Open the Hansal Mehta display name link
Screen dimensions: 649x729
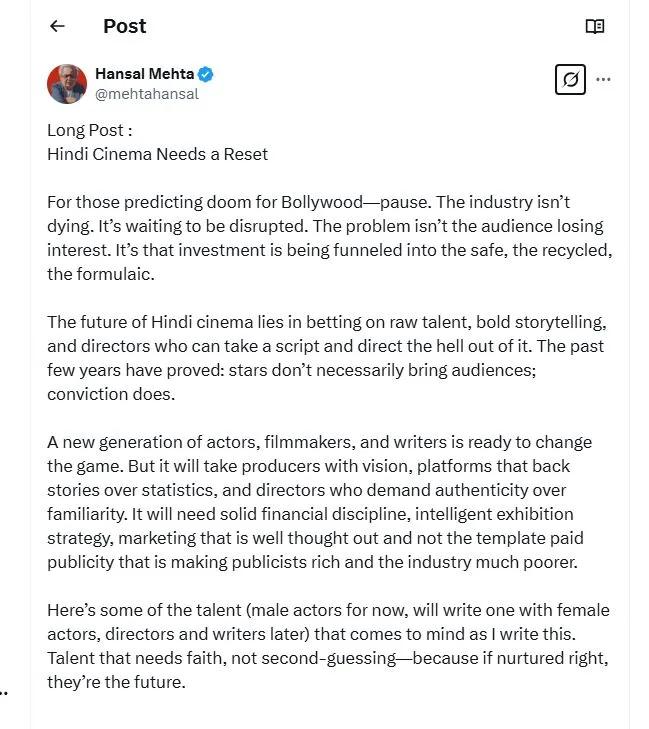[x=144, y=74]
